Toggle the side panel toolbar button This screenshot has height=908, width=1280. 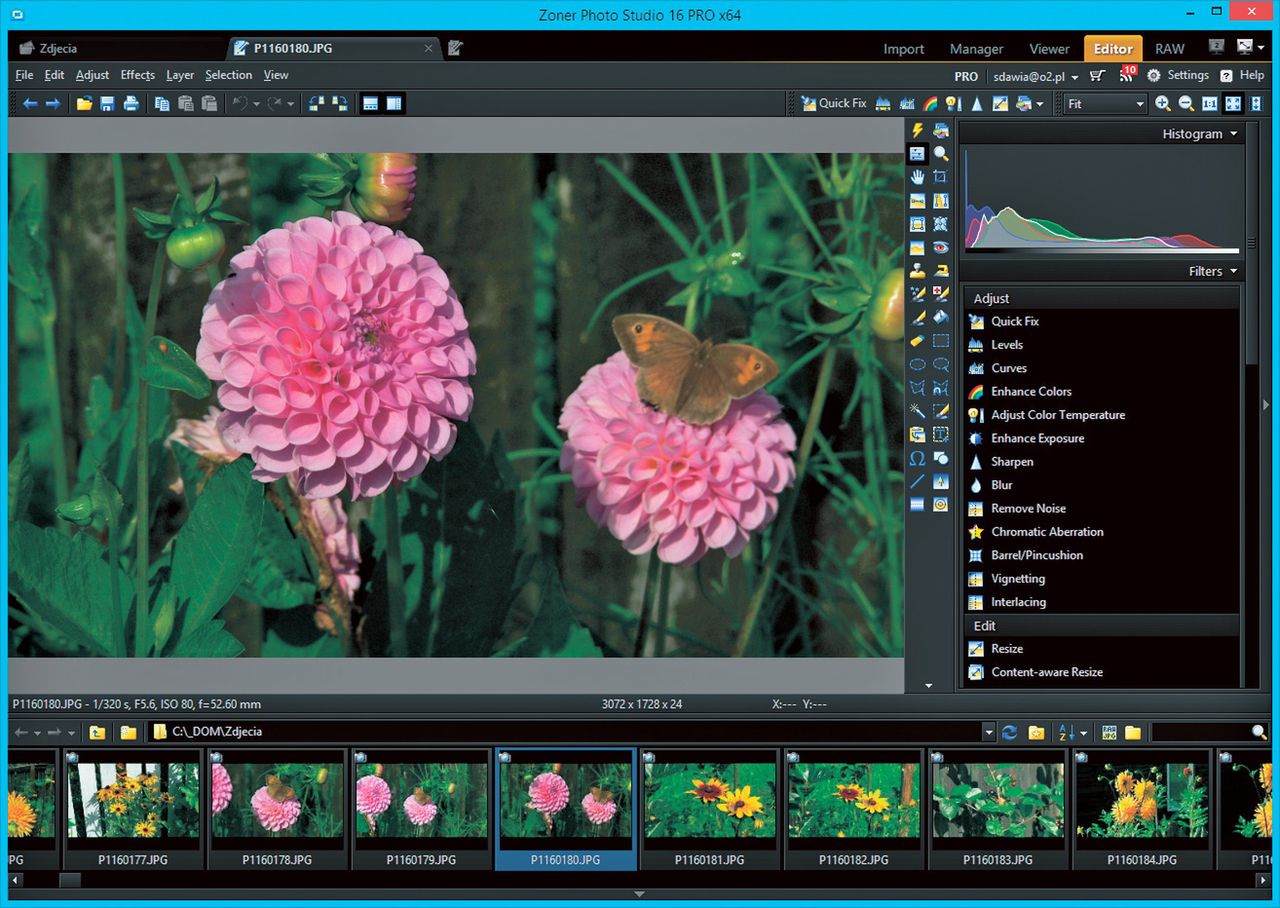[x=394, y=103]
